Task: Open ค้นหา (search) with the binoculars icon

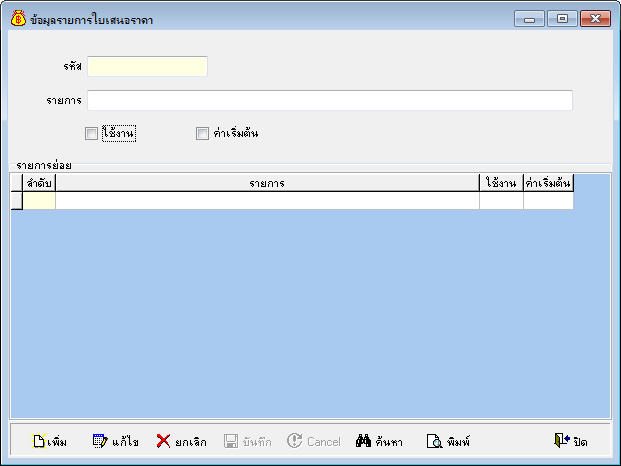Action: coord(379,441)
